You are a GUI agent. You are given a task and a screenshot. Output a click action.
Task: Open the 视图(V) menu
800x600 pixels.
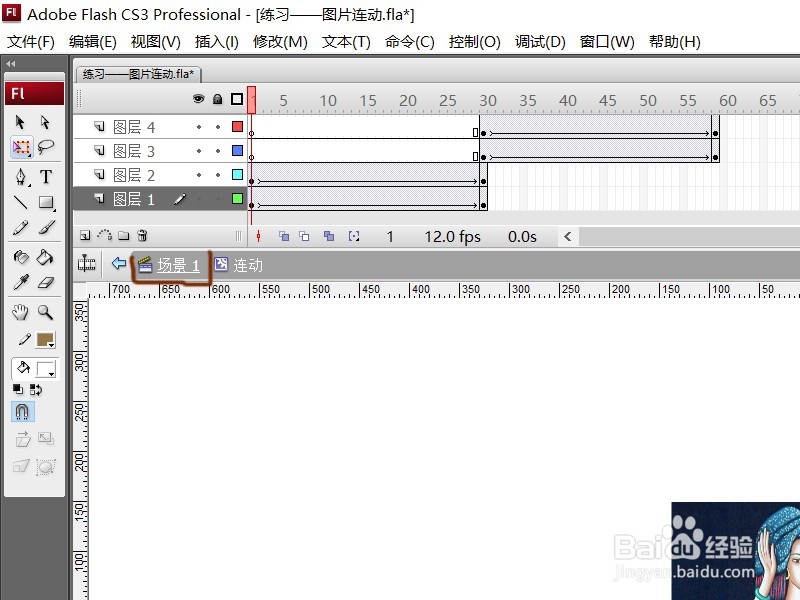[156, 42]
